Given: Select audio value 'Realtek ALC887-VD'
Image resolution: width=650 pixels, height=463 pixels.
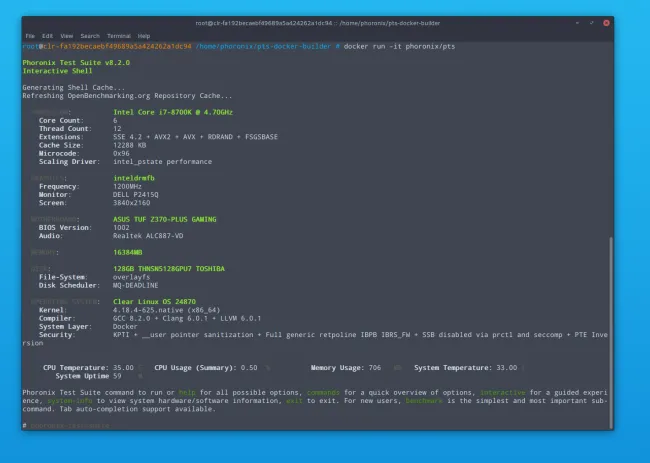Looking at the screenshot, I should (148, 236).
